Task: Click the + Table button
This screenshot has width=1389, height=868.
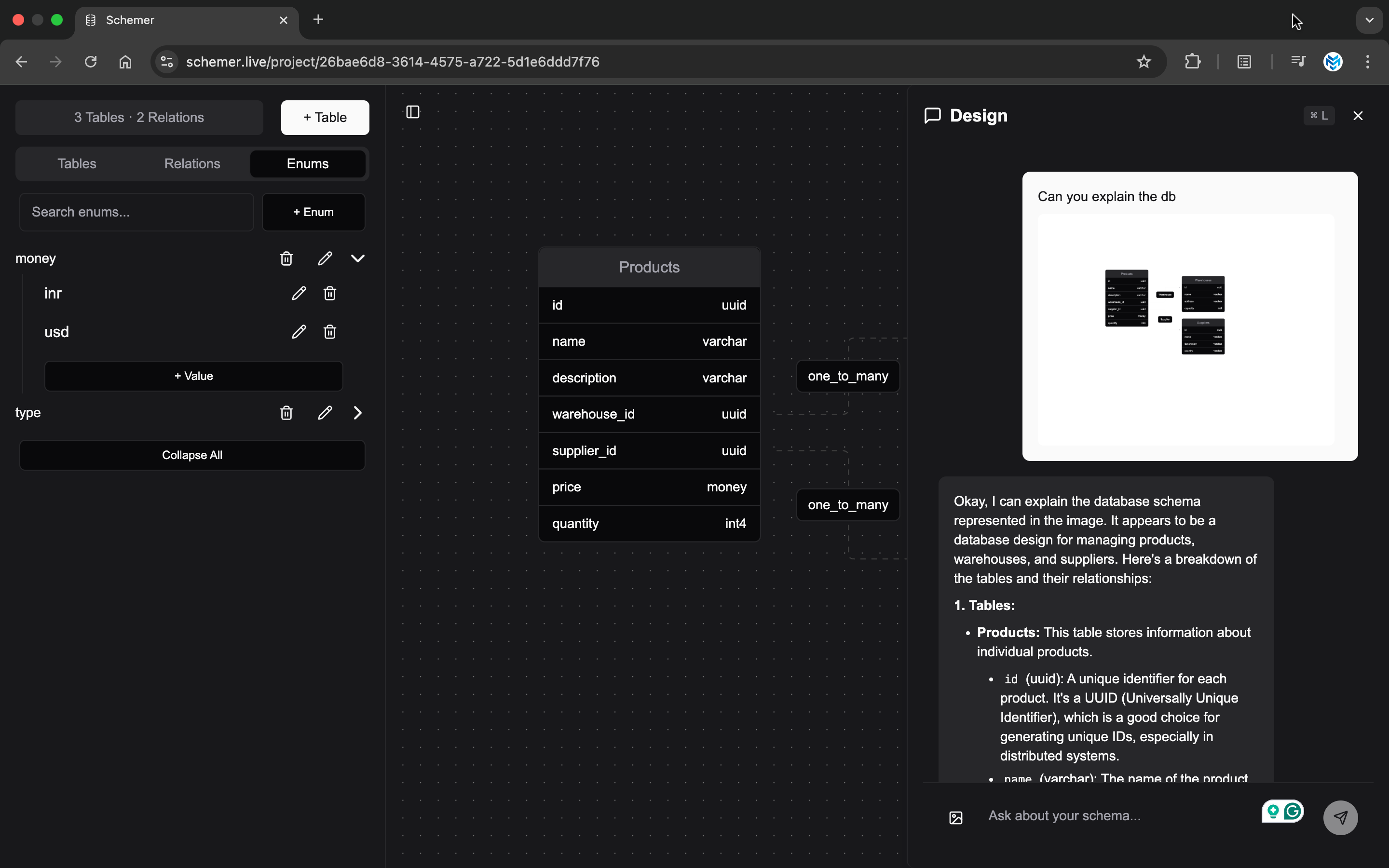Action: [x=325, y=118]
